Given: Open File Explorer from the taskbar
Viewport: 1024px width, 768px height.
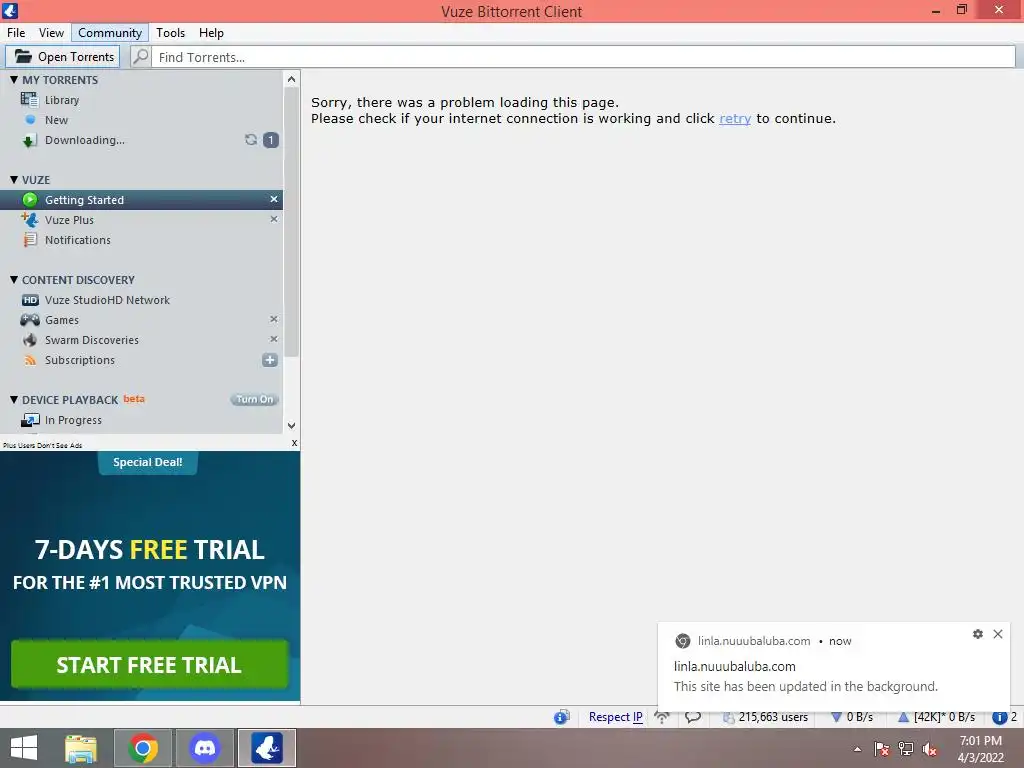Looking at the screenshot, I should [81, 748].
